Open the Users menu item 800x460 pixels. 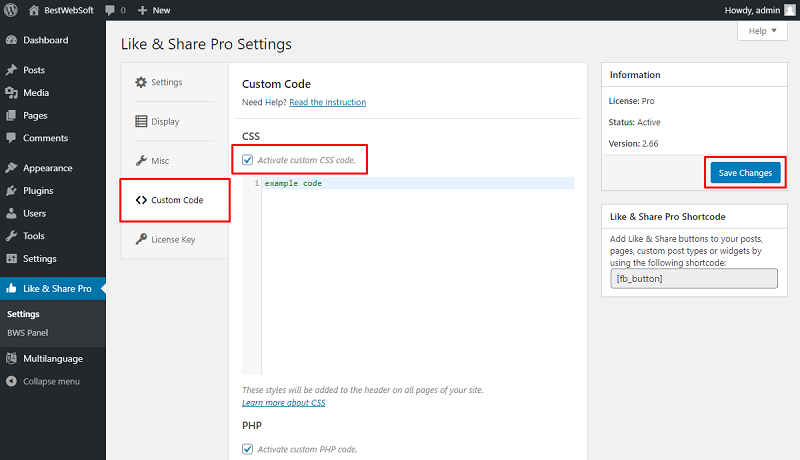tap(53, 214)
